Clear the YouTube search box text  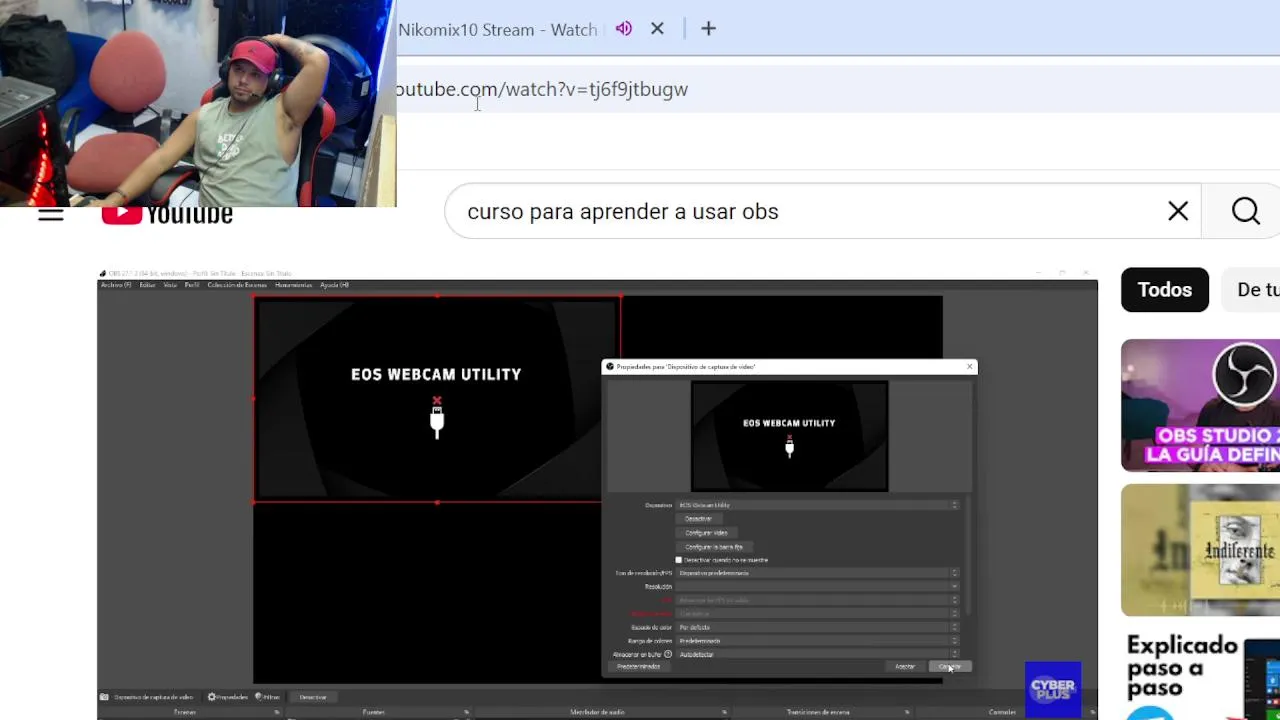pos(1178,211)
